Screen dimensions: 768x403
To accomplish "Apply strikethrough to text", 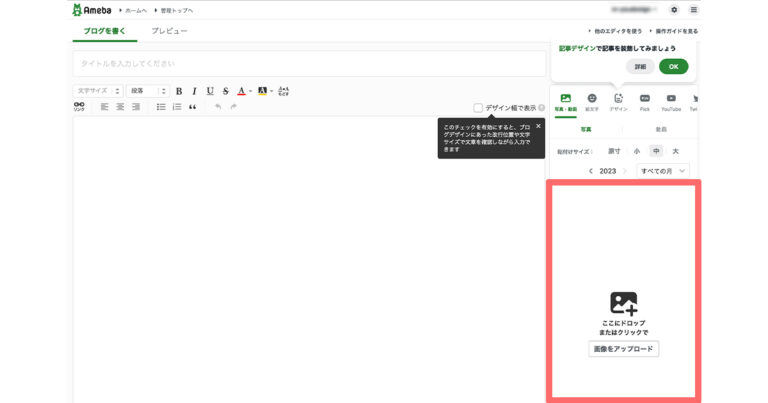I will tap(226, 91).
